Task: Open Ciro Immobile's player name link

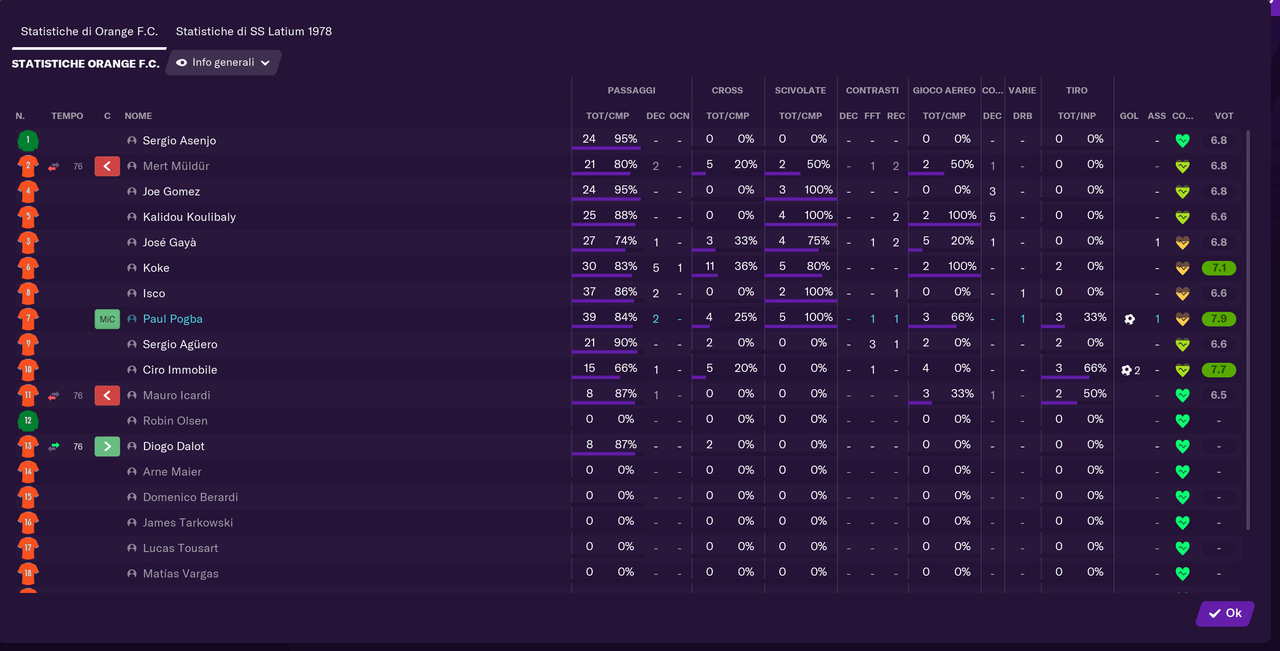Action: pyautogui.click(x=180, y=370)
